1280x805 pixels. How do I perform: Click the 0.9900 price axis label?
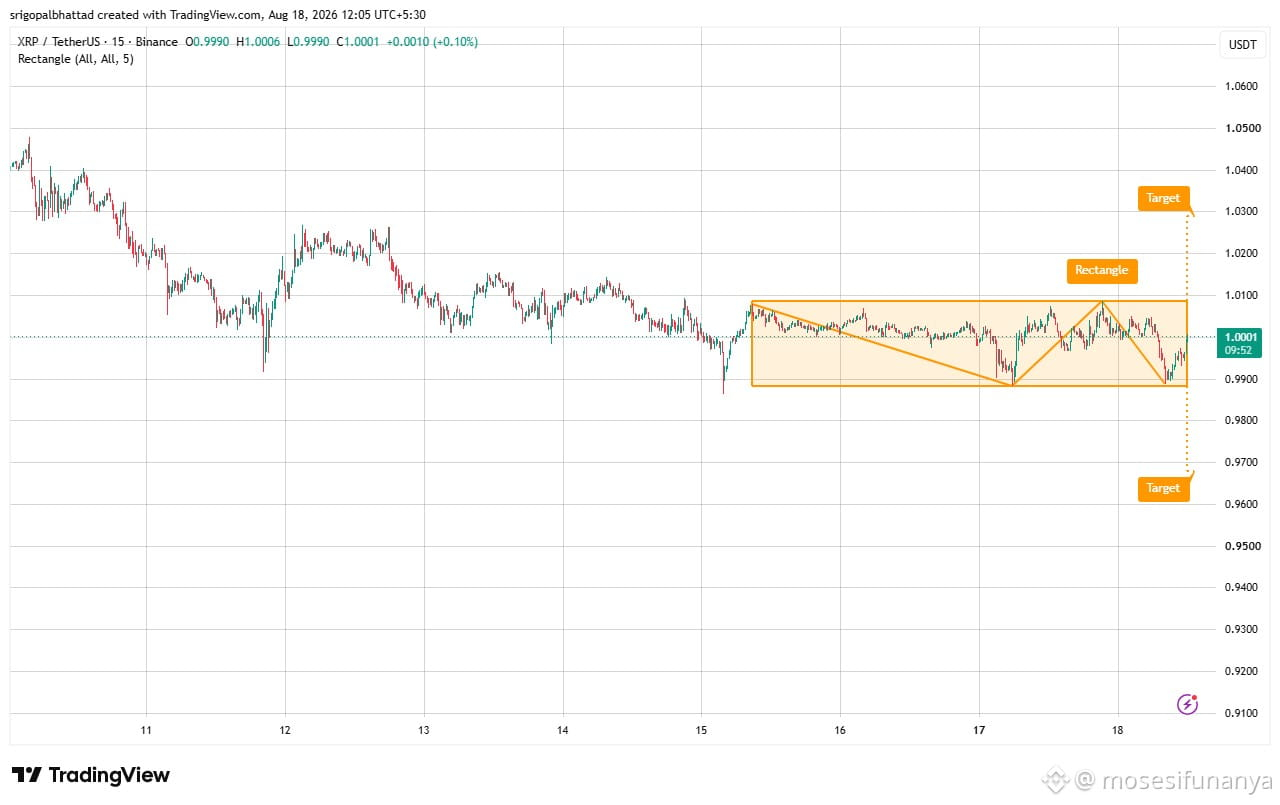tap(1241, 379)
